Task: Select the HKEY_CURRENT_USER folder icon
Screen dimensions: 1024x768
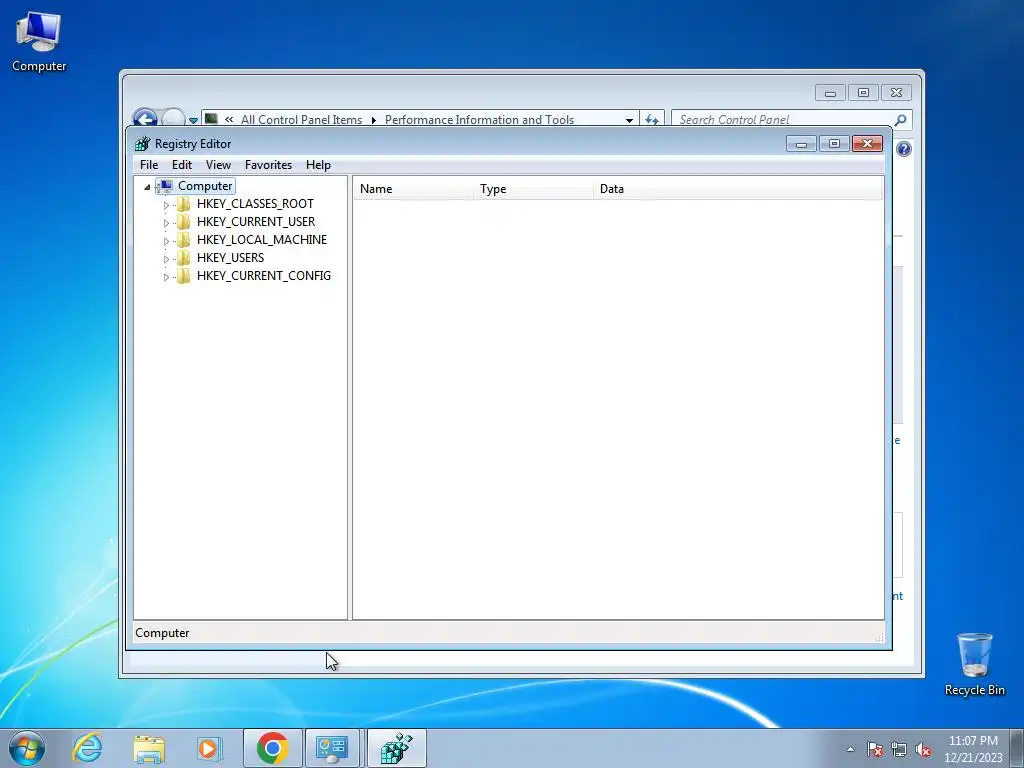Action: [184, 222]
